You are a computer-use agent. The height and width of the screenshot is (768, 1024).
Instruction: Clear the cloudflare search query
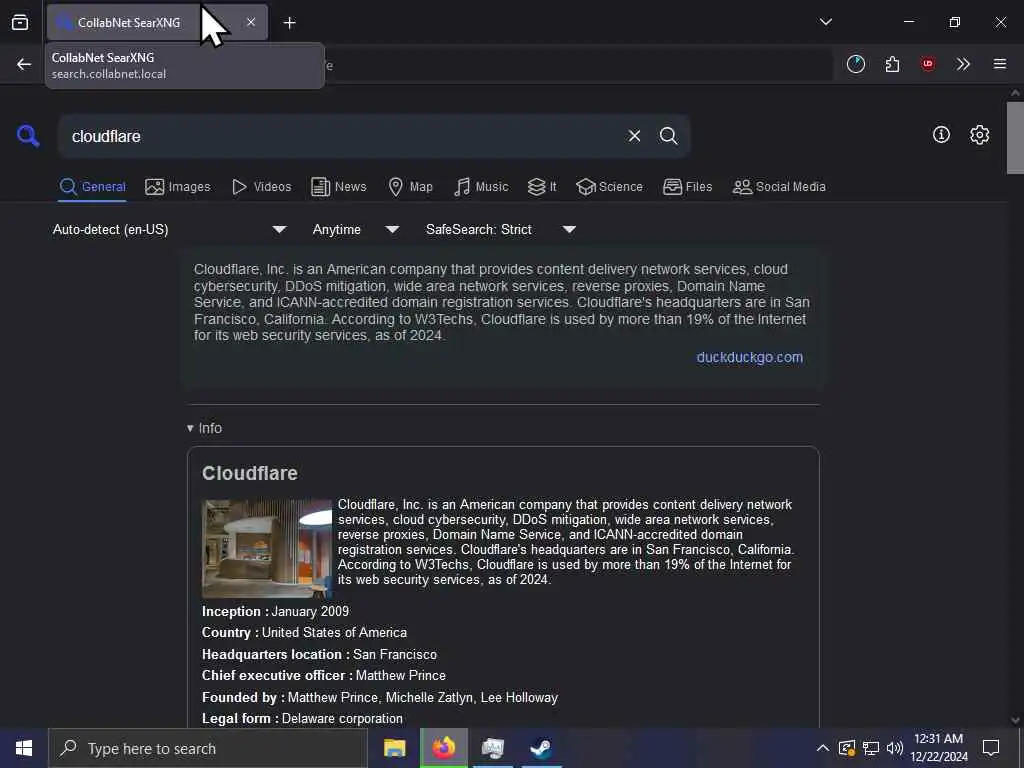click(634, 136)
